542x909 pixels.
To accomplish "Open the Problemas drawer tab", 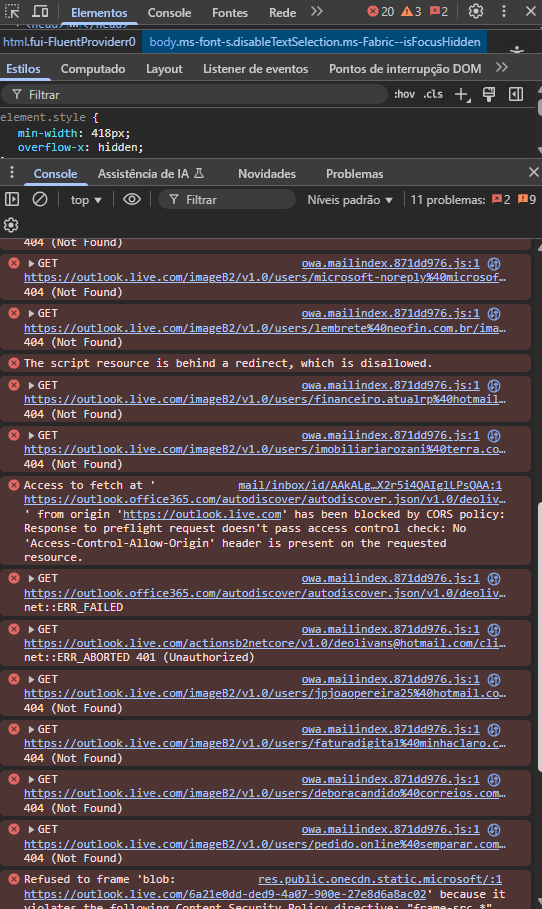I will pos(354,173).
